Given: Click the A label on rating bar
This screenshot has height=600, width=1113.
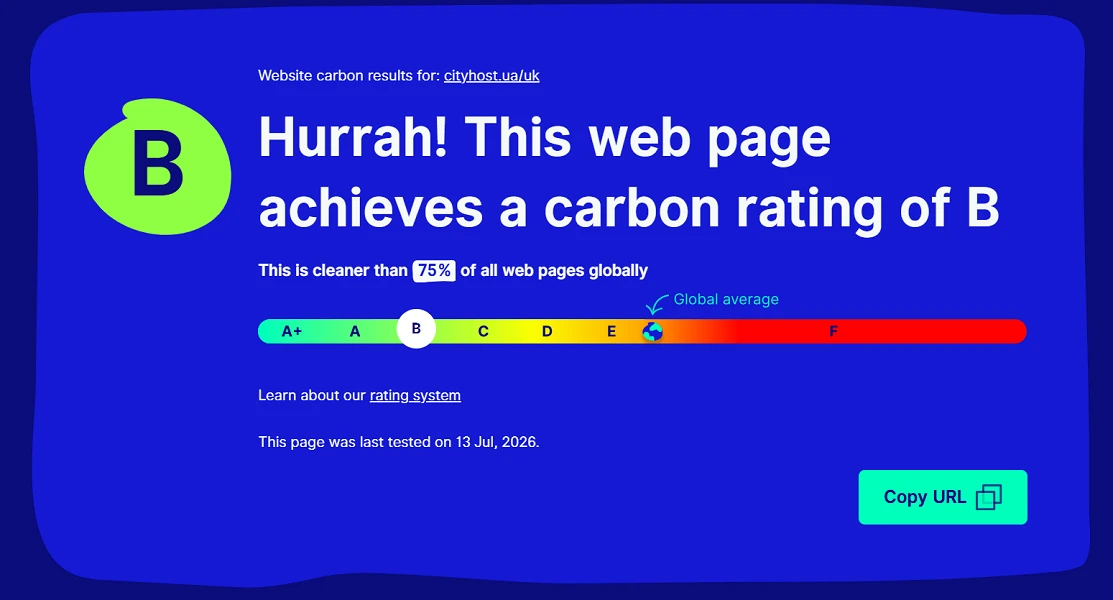Looking at the screenshot, I should (x=355, y=332).
